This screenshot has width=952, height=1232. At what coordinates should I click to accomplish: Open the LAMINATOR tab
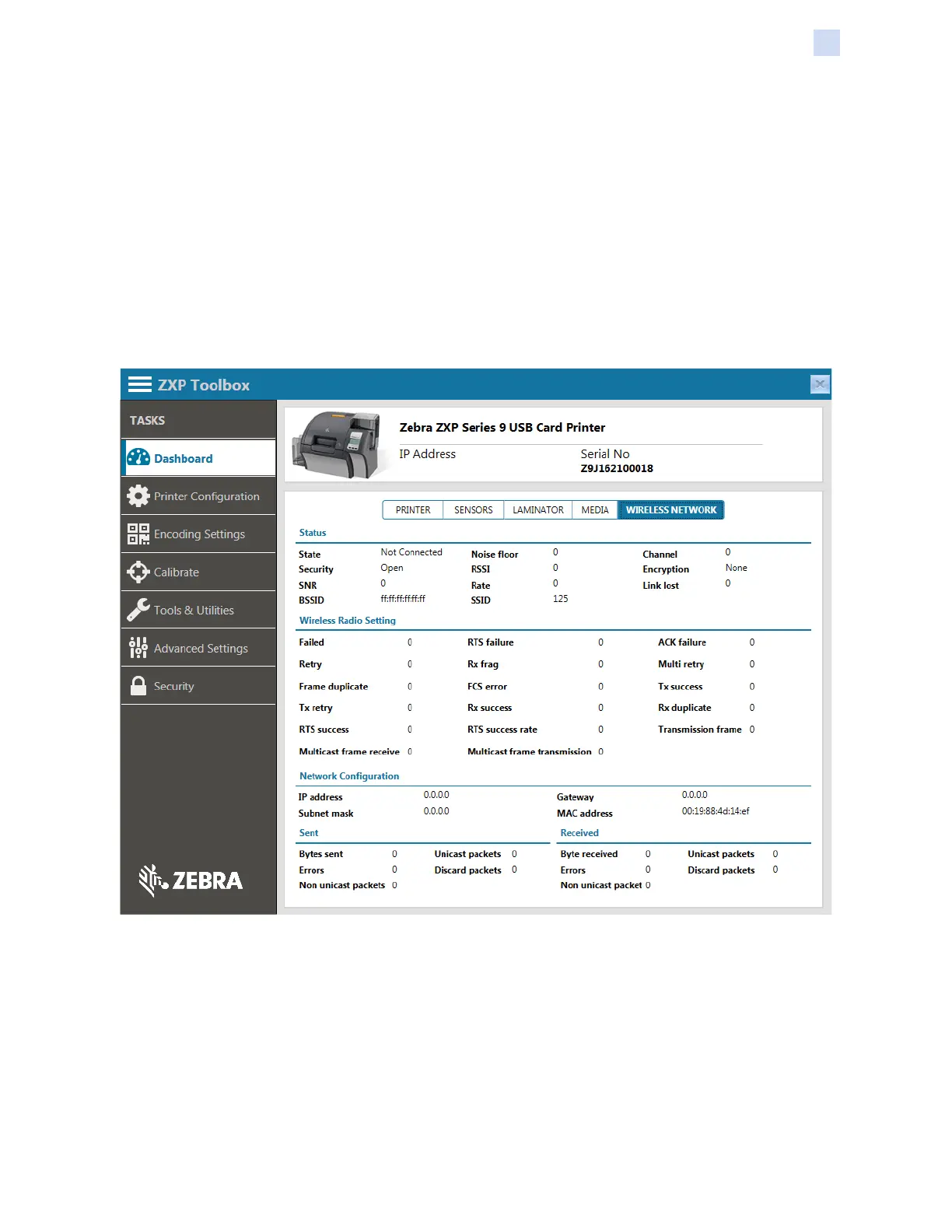(x=538, y=510)
